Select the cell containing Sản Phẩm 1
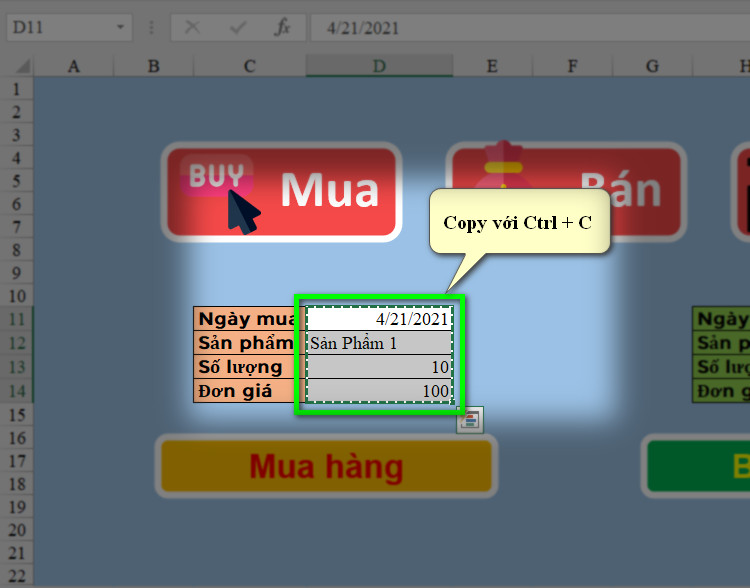 click(379, 343)
